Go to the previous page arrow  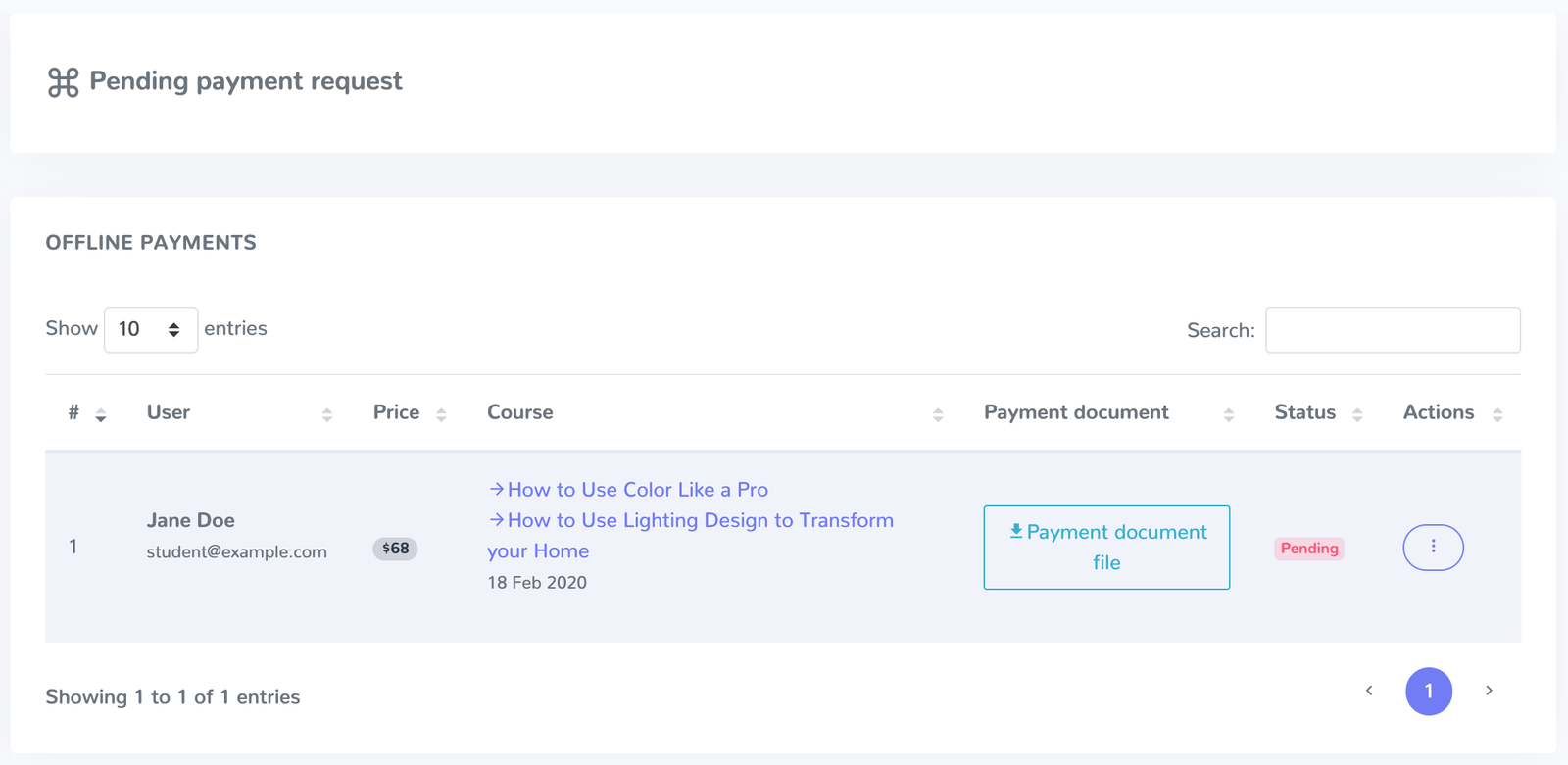coord(1369,692)
